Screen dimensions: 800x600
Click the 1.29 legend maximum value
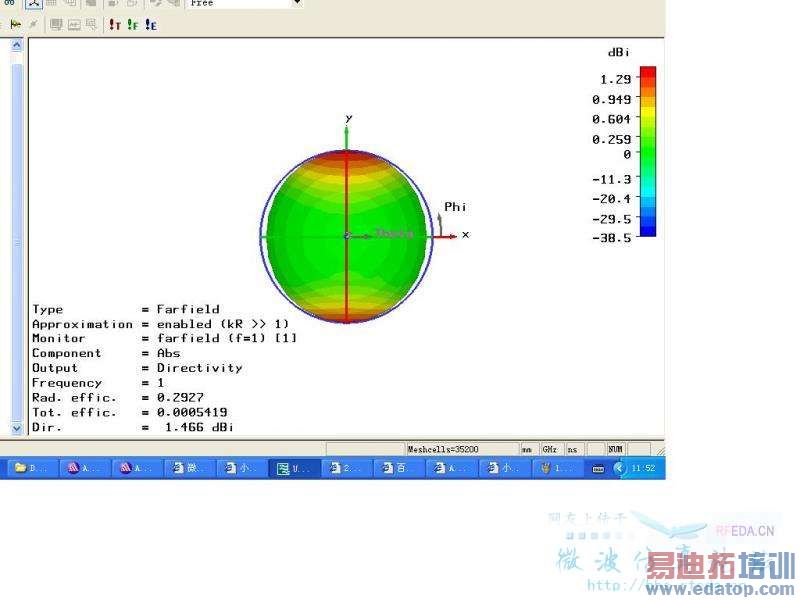pos(616,79)
